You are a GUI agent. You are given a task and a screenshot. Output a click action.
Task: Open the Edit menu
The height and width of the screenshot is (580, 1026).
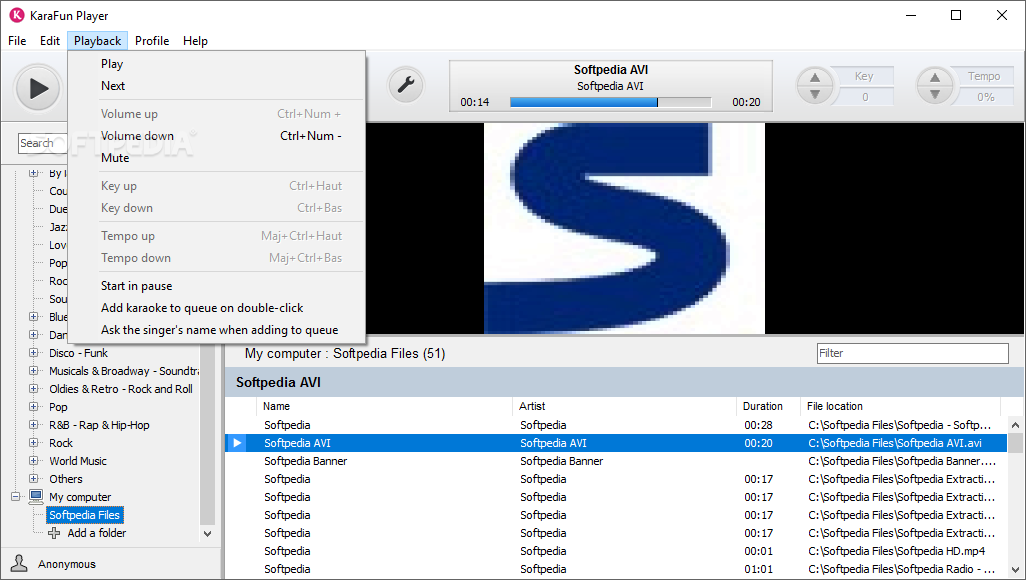coord(50,41)
